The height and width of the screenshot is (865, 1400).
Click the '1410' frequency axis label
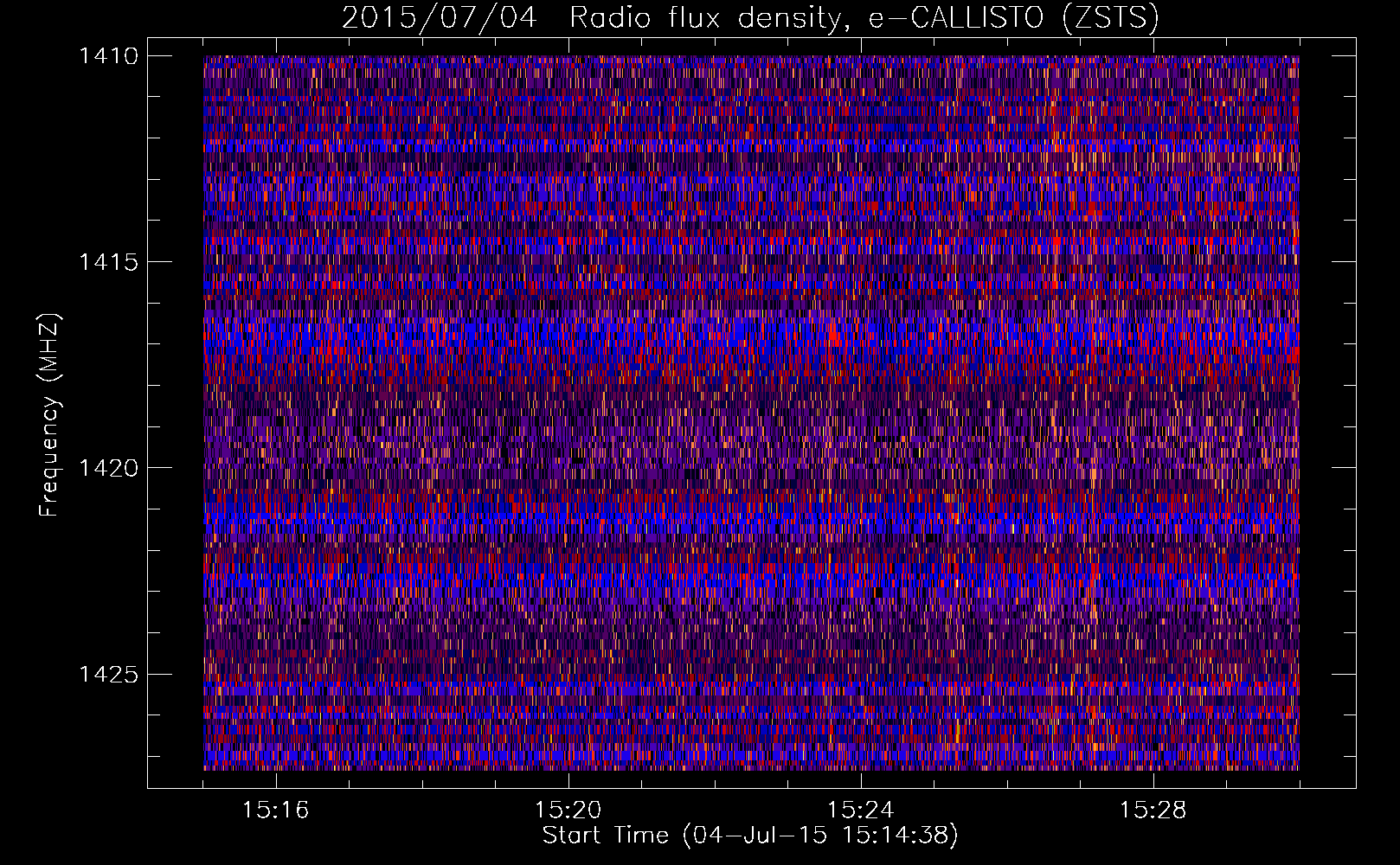point(108,56)
